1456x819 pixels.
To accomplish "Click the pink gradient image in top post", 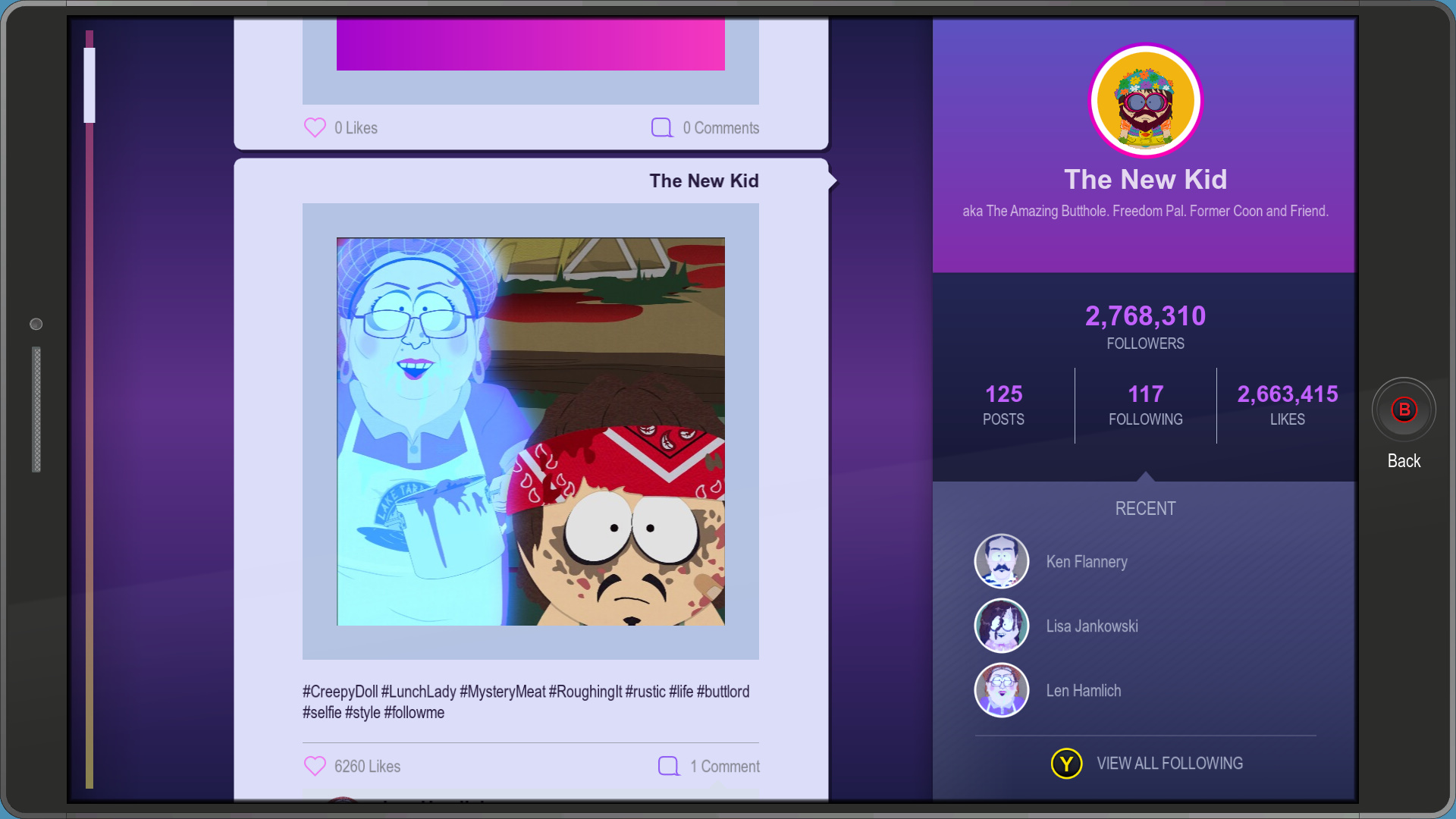I will coord(530,45).
